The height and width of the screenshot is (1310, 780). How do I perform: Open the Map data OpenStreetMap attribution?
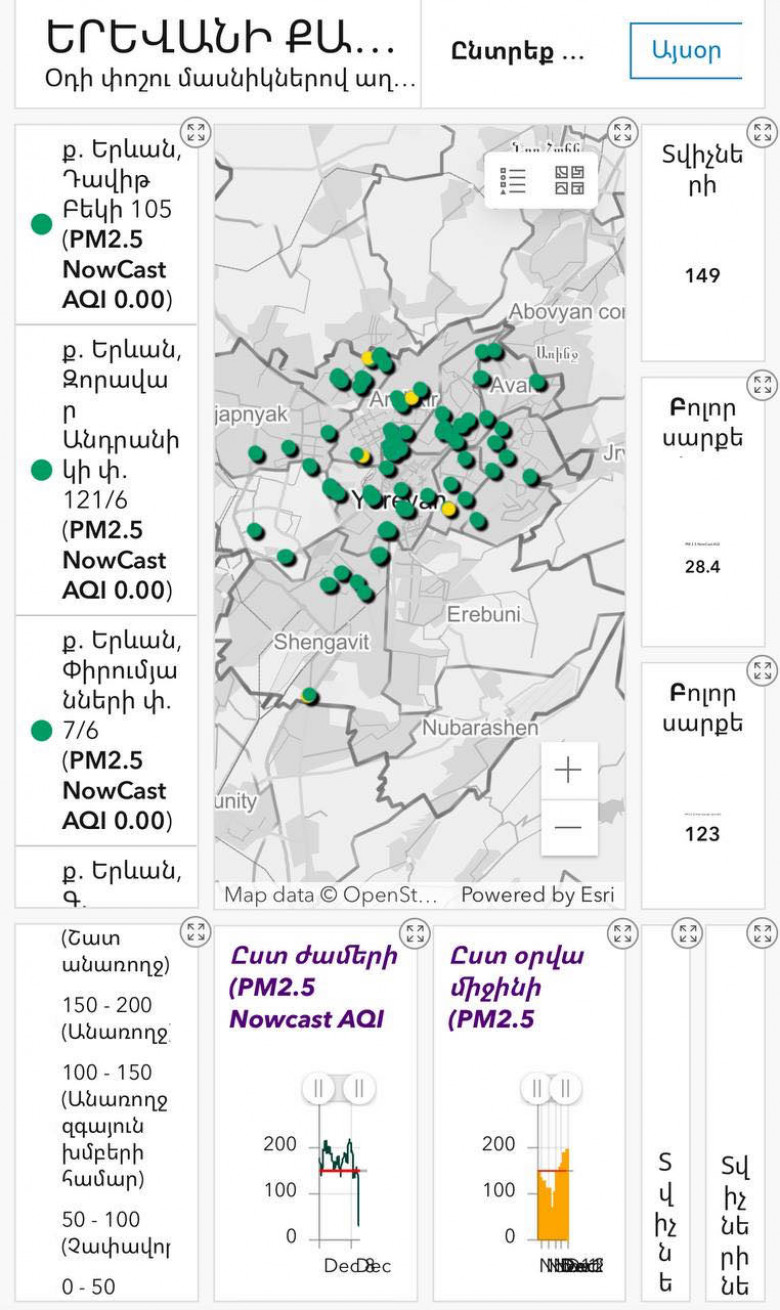[330, 894]
